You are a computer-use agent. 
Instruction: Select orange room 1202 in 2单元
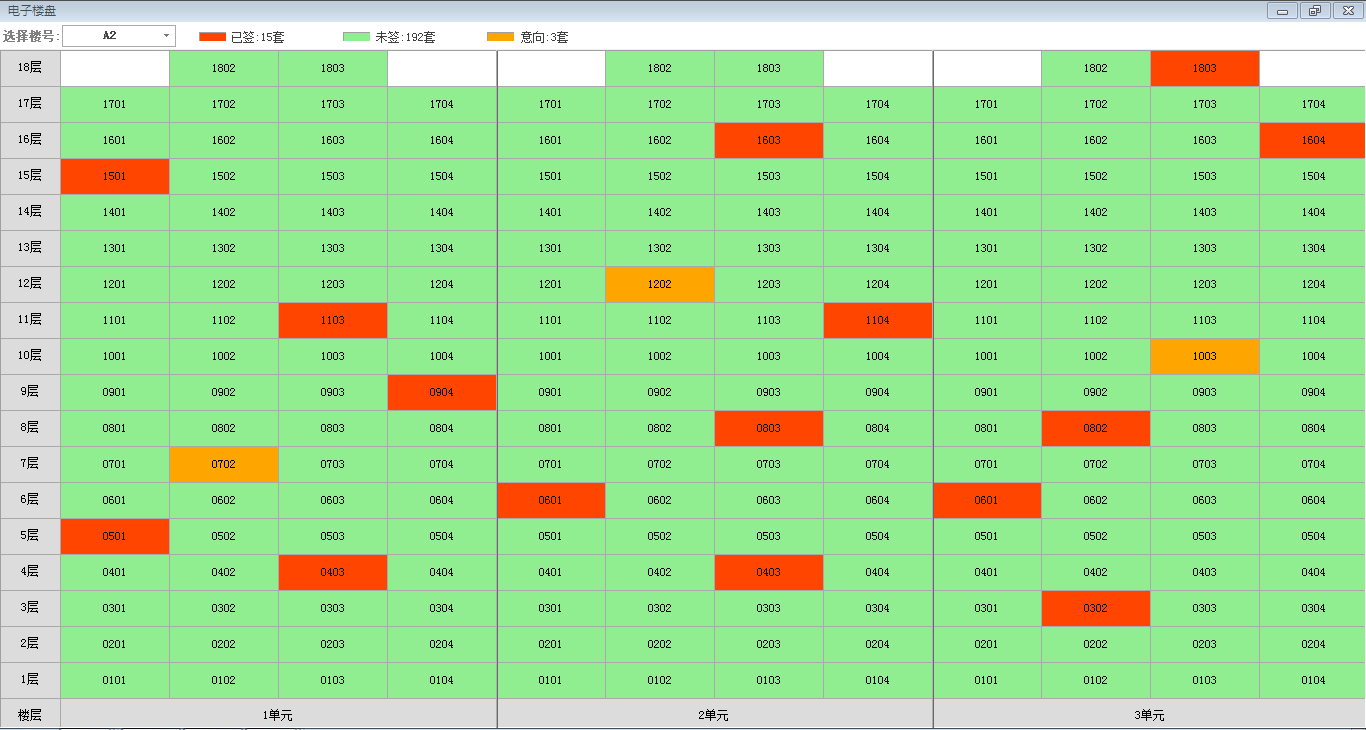pyautogui.click(x=659, y=284)
